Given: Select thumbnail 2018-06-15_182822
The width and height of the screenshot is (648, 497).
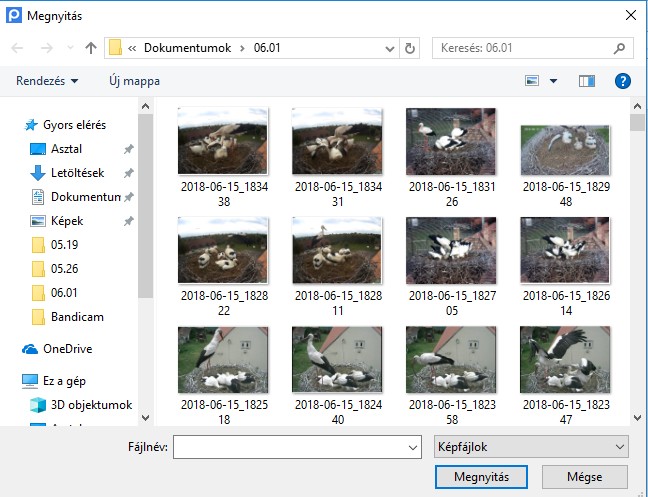Looking at the screenshot, I should (223, 250).
